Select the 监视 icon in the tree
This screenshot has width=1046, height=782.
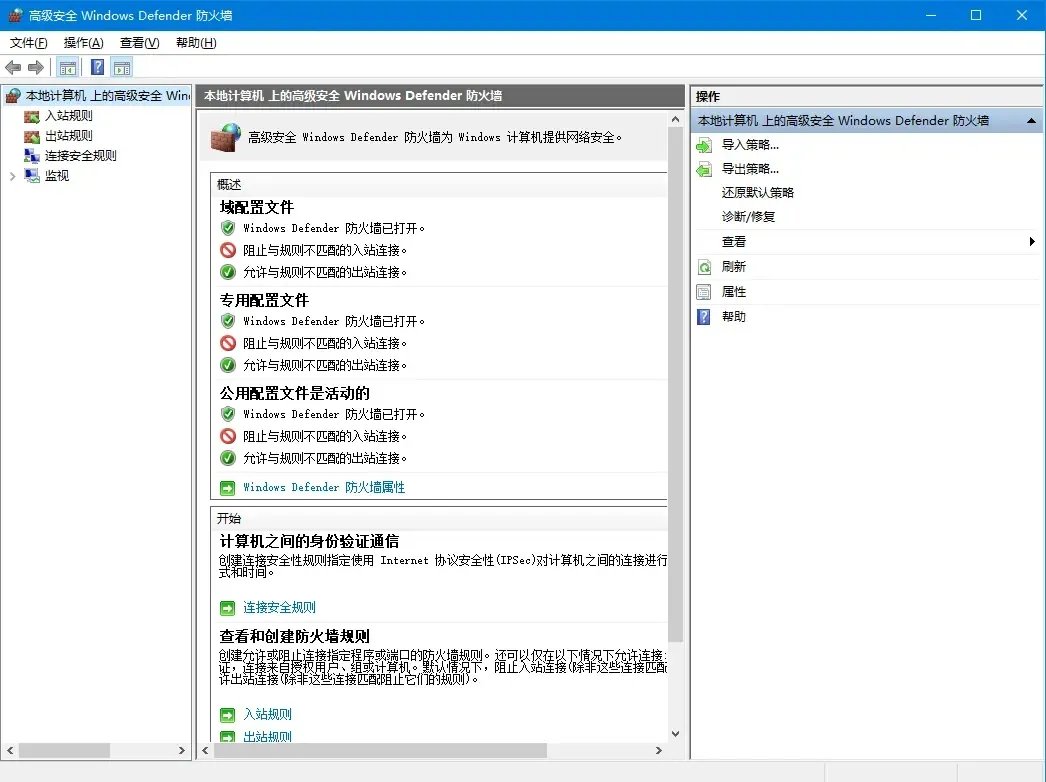click(x=32, y=175)
